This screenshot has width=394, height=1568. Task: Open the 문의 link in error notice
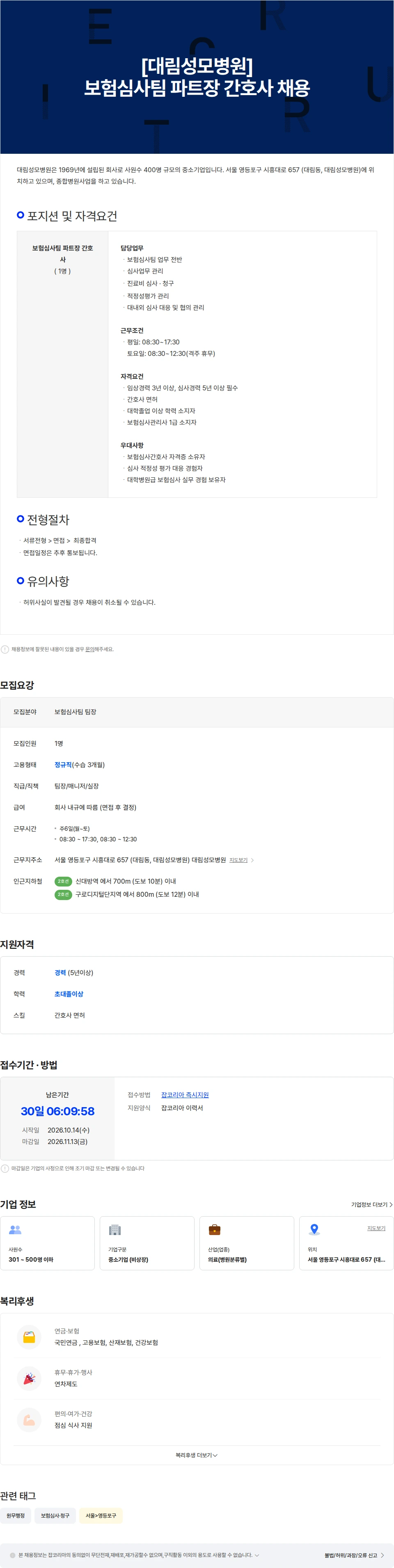pos(89,650)
